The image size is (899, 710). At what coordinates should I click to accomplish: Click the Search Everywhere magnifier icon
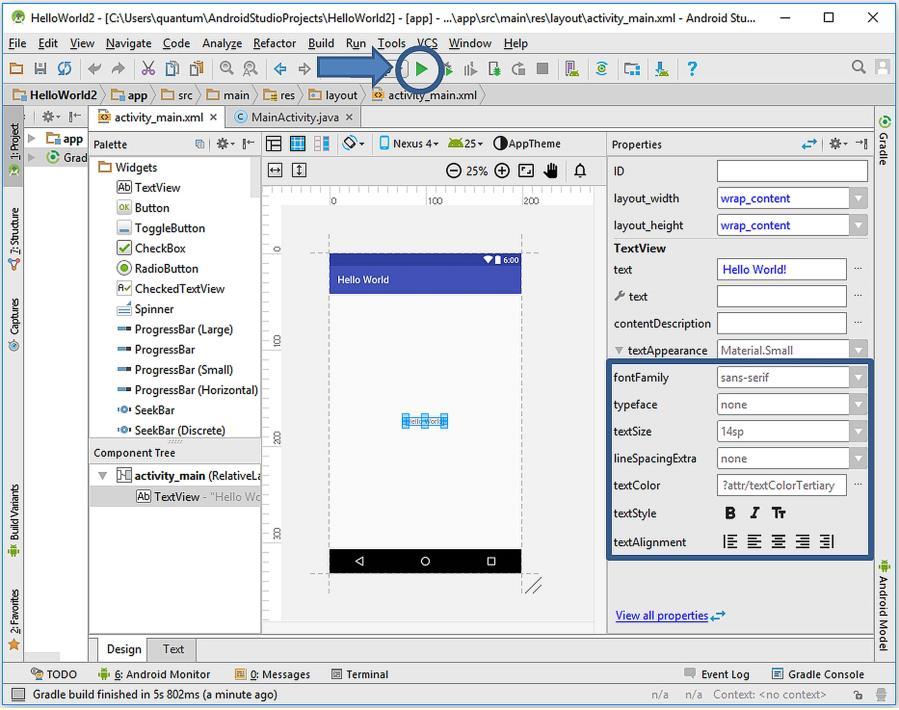858,68
